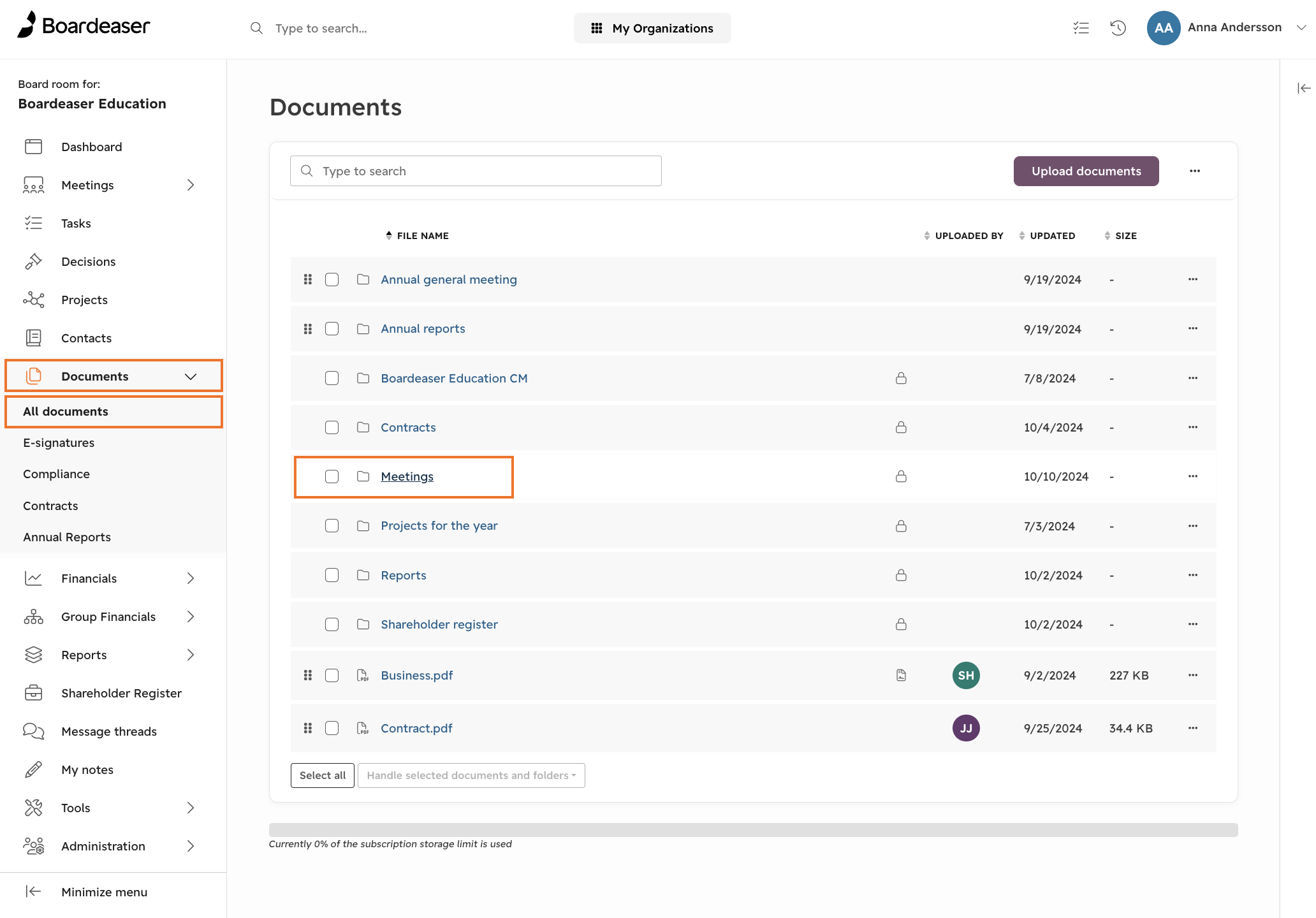Click the documents Type to search field
Viewport: 1316px width, 918px height.
[476, 171]
